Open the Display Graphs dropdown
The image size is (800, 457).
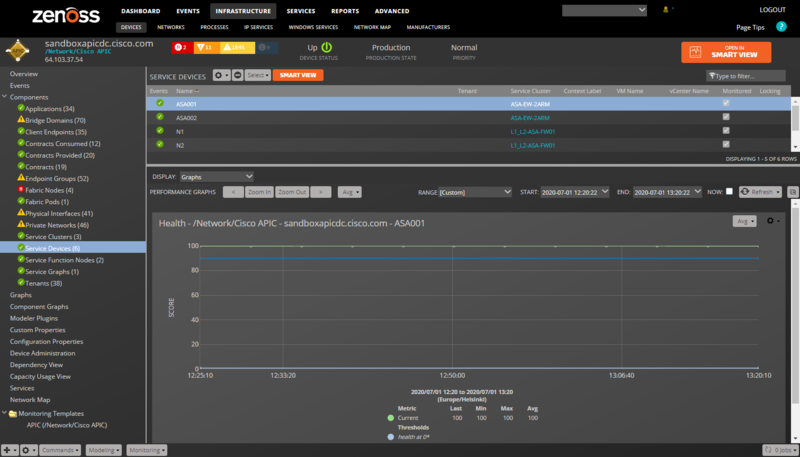(217, 176)
